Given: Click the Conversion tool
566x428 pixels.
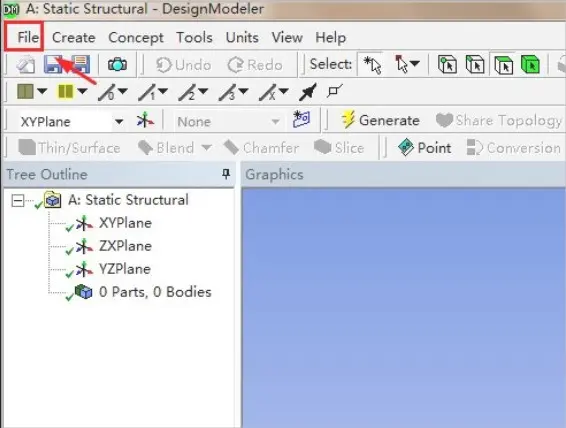Looking at the screenshot, I should [x=514, y=148].
